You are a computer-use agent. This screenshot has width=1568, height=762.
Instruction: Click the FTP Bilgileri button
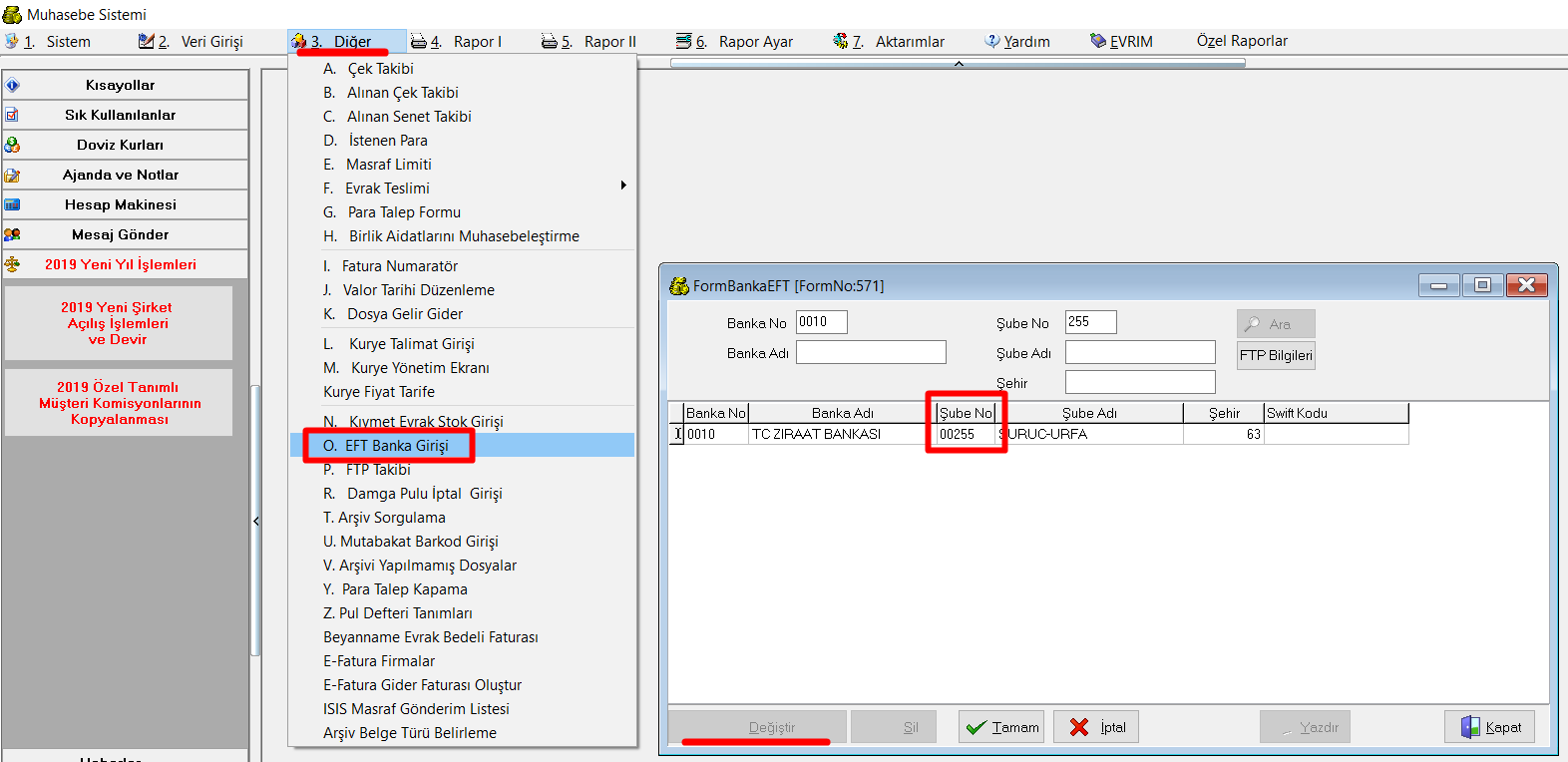1276,356
